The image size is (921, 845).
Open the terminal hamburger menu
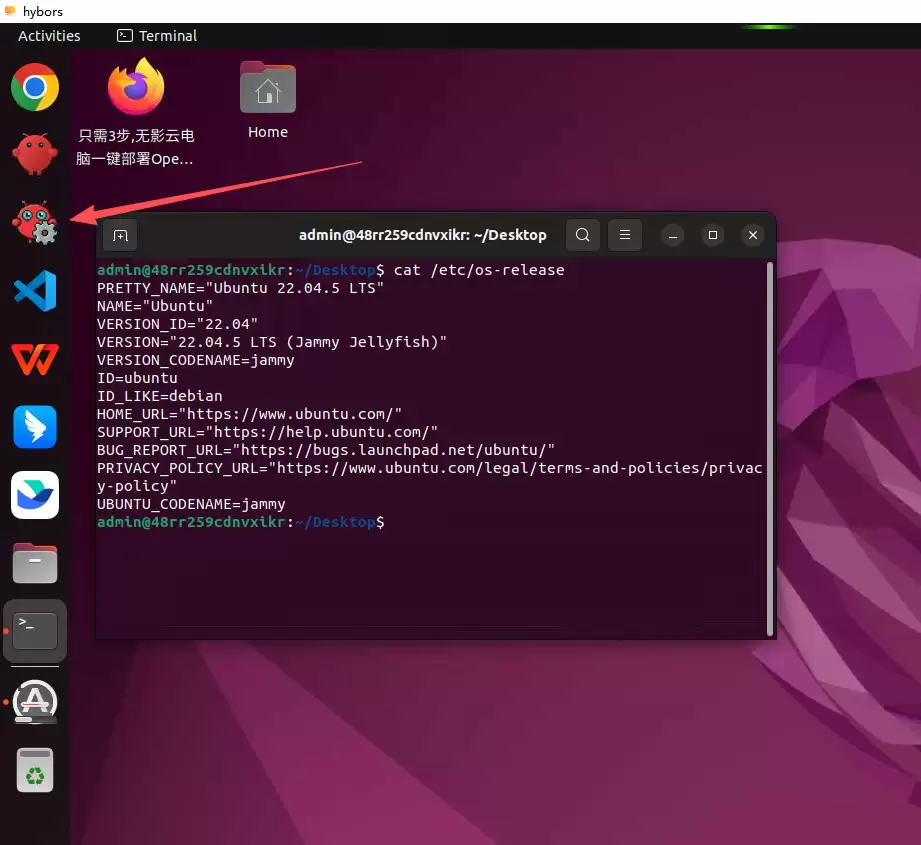(625, 236)
